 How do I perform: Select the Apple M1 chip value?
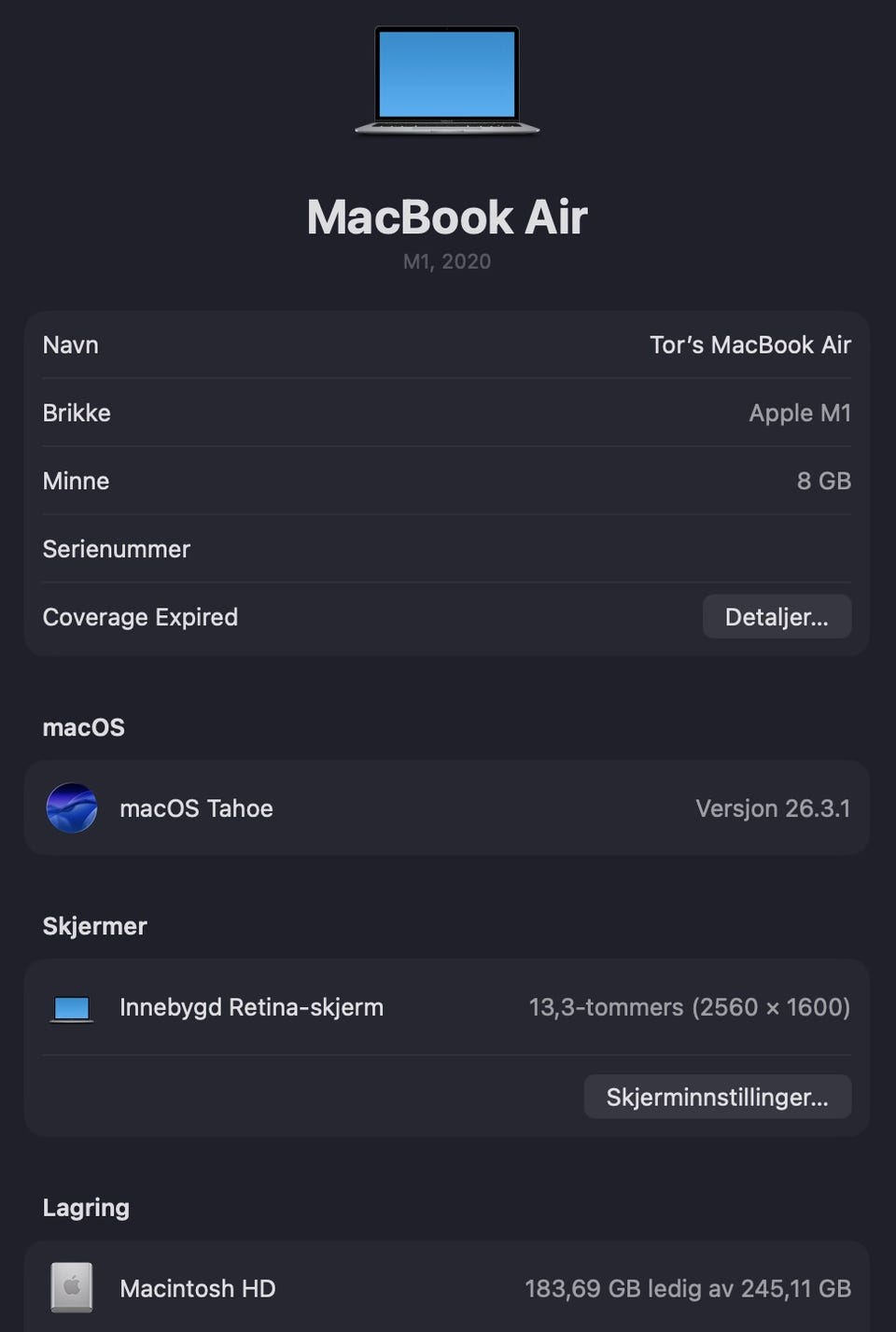[799, 414]
